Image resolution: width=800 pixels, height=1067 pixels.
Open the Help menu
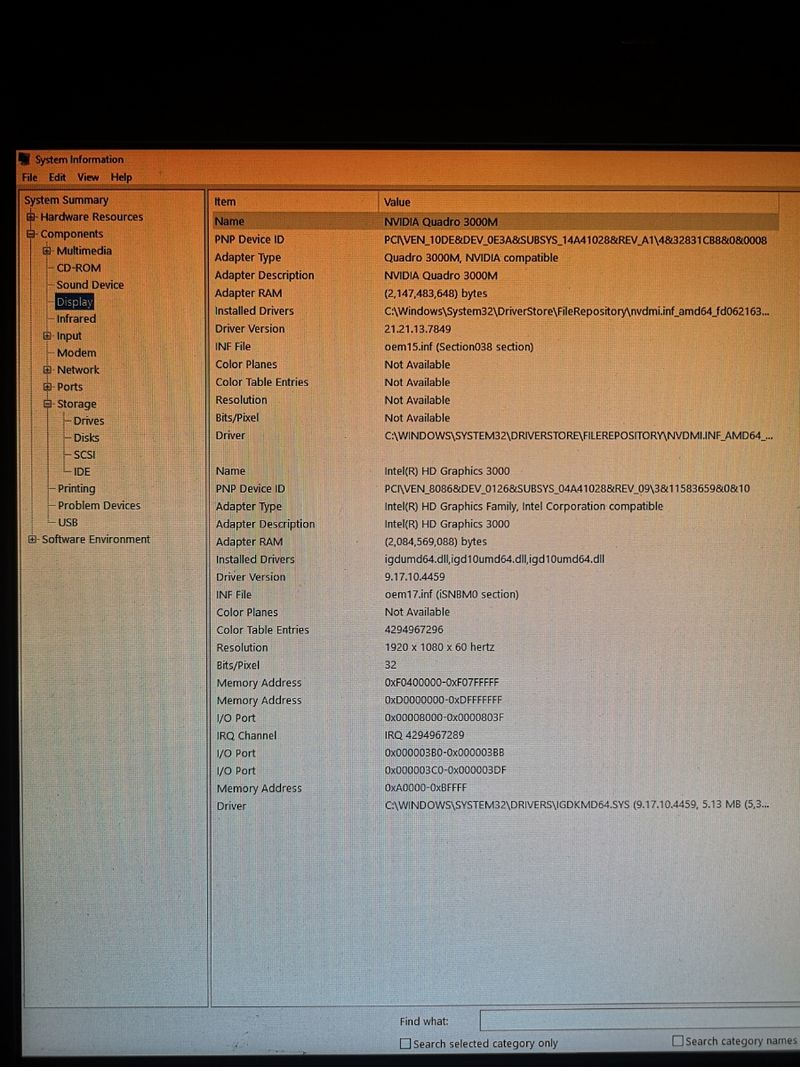pyautogui.click(x=121, y=177)
